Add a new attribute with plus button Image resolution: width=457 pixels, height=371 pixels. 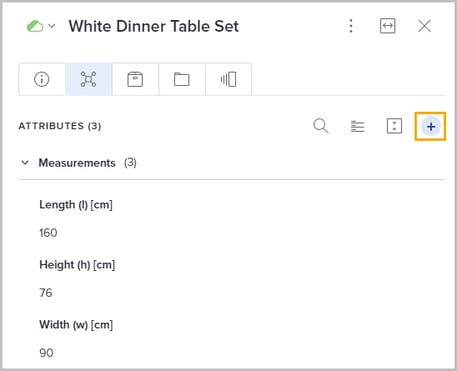pos(431,126)
